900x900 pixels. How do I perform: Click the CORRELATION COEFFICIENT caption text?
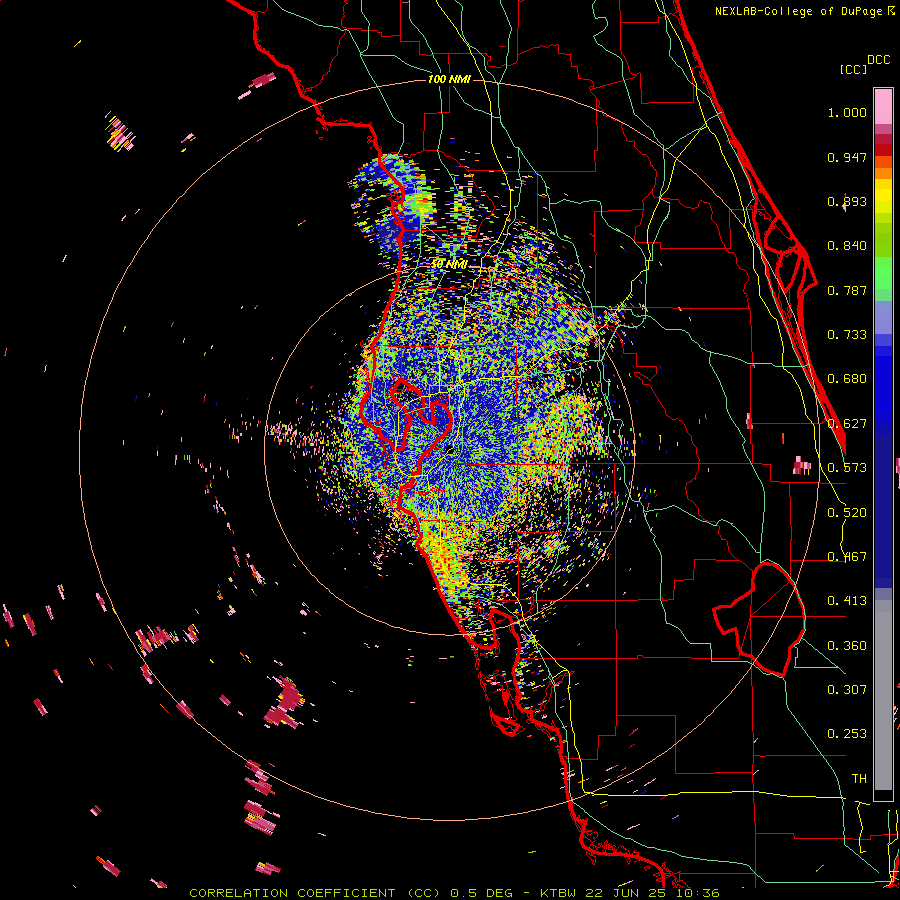coord(292,893)
